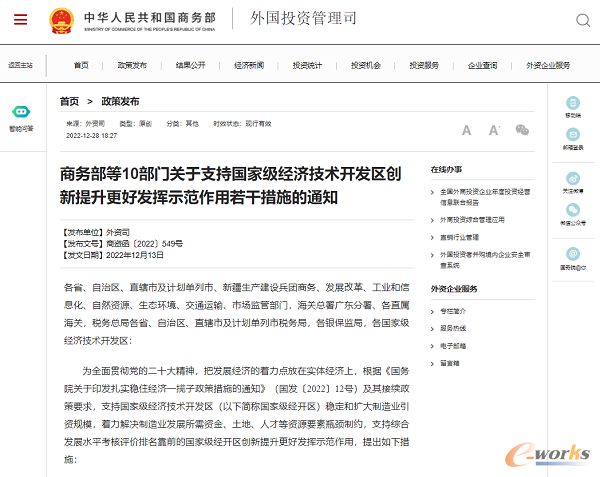Increase article font size (A+)
Viewport: 600px width, 477px height.
494,130
